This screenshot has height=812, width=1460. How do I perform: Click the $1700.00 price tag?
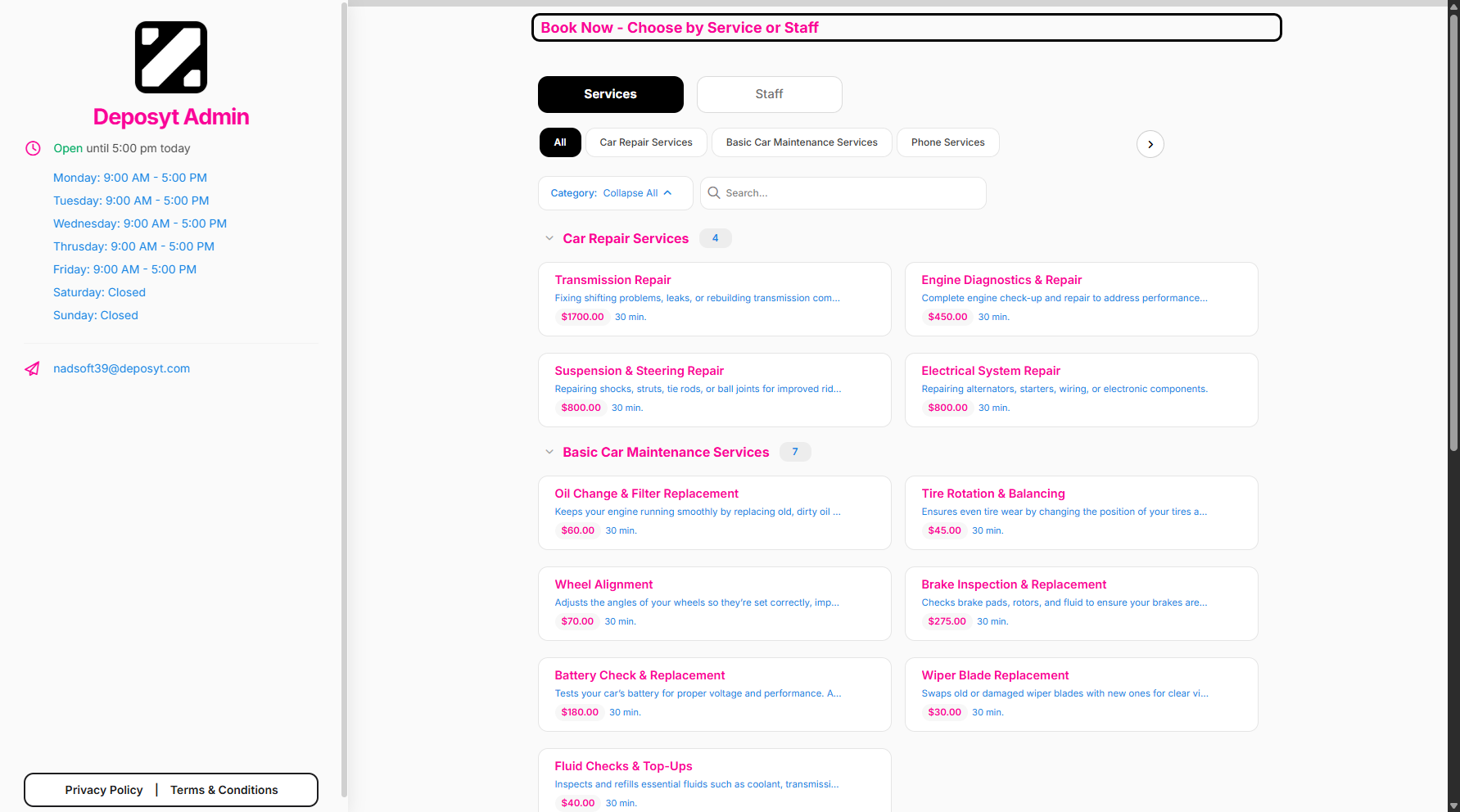tap(582, 317)
